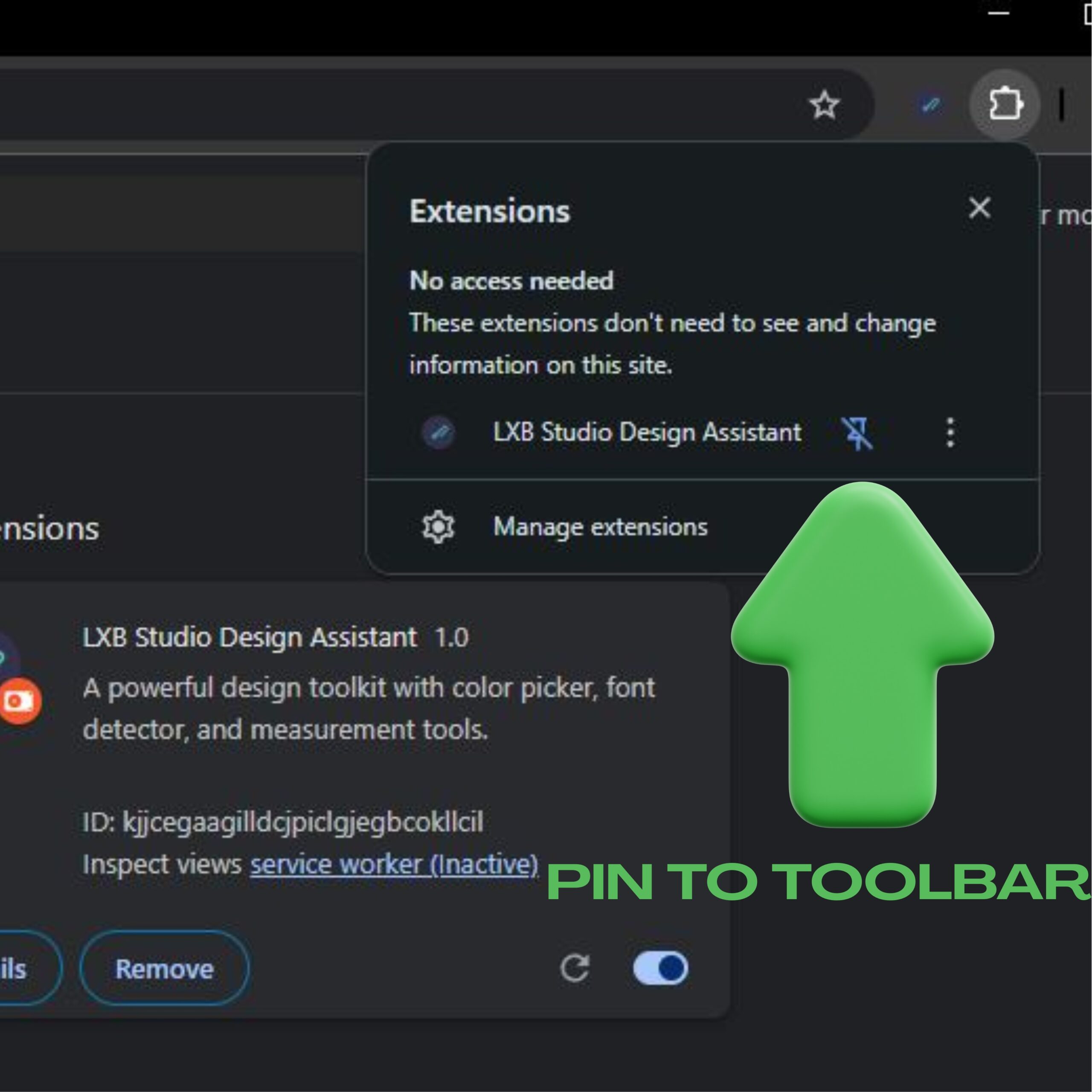The height and width of the screenshot is (1092, 1092).
Task: Open the service worker (Inactive) link
Action: [x=394, y=865]
